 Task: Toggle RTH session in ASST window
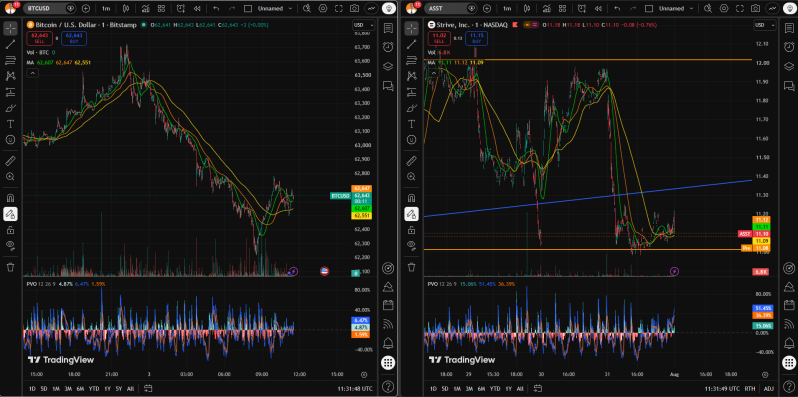[x=750, y=389]
